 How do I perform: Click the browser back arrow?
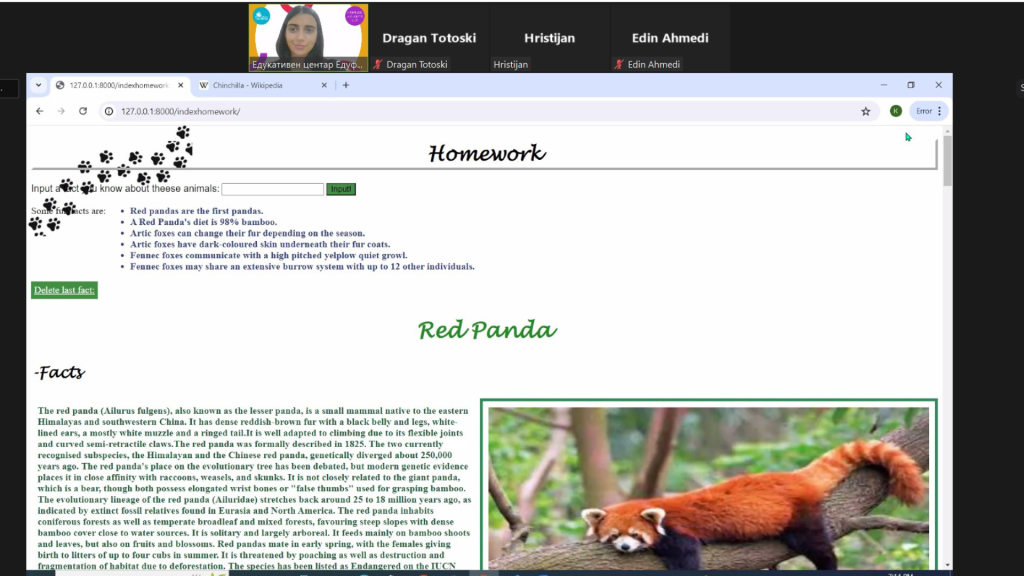pos(40,111)
